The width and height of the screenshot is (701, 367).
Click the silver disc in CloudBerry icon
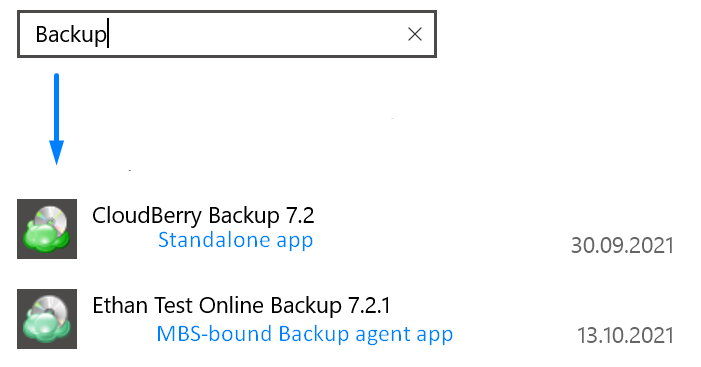53,218
